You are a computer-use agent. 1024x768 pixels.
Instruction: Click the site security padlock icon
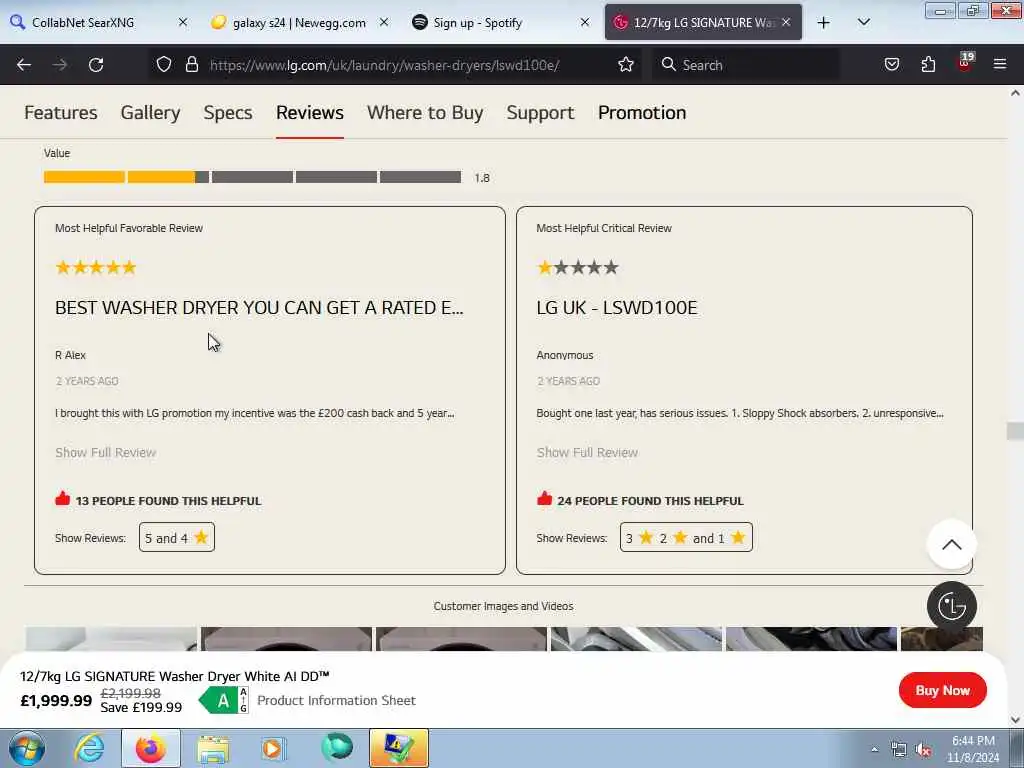[191, 64]
